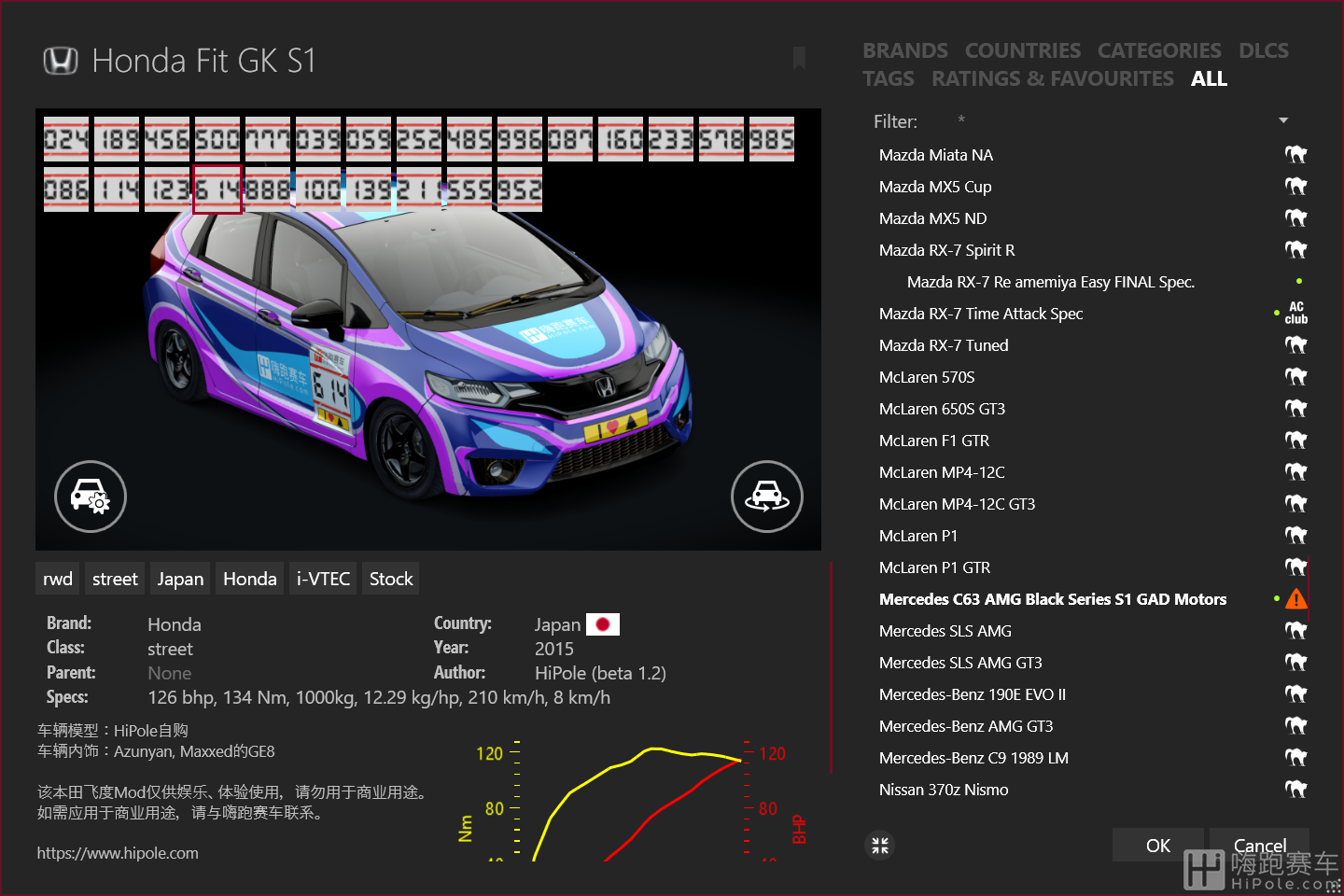The width and height of the screenshot is (1344, 896).
Task: Click the Kunos icon beside Nissan 370z Nismo
Action: click(1295, 790)
